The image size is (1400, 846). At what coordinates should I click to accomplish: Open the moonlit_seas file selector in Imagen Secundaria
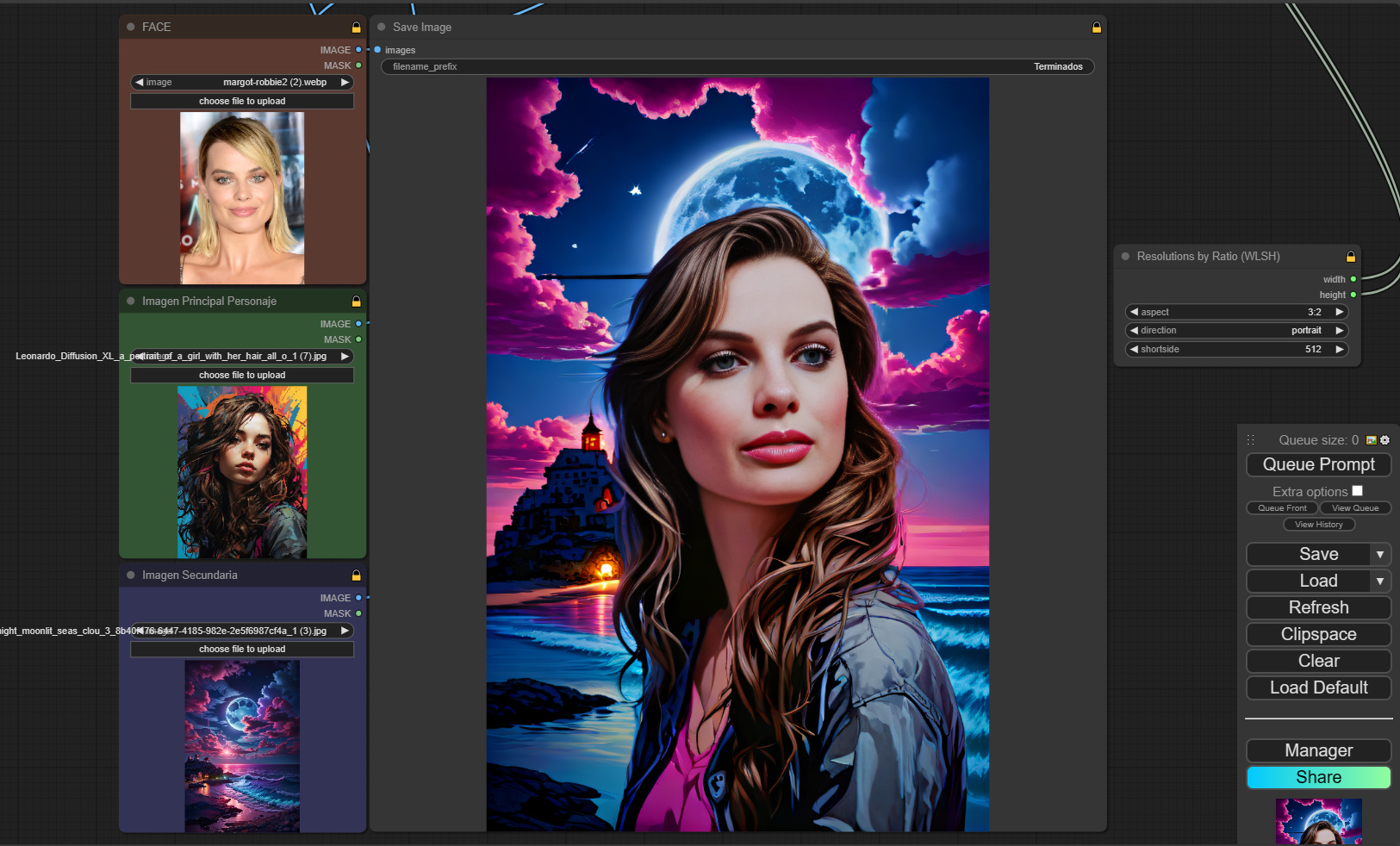coord(242,631)
